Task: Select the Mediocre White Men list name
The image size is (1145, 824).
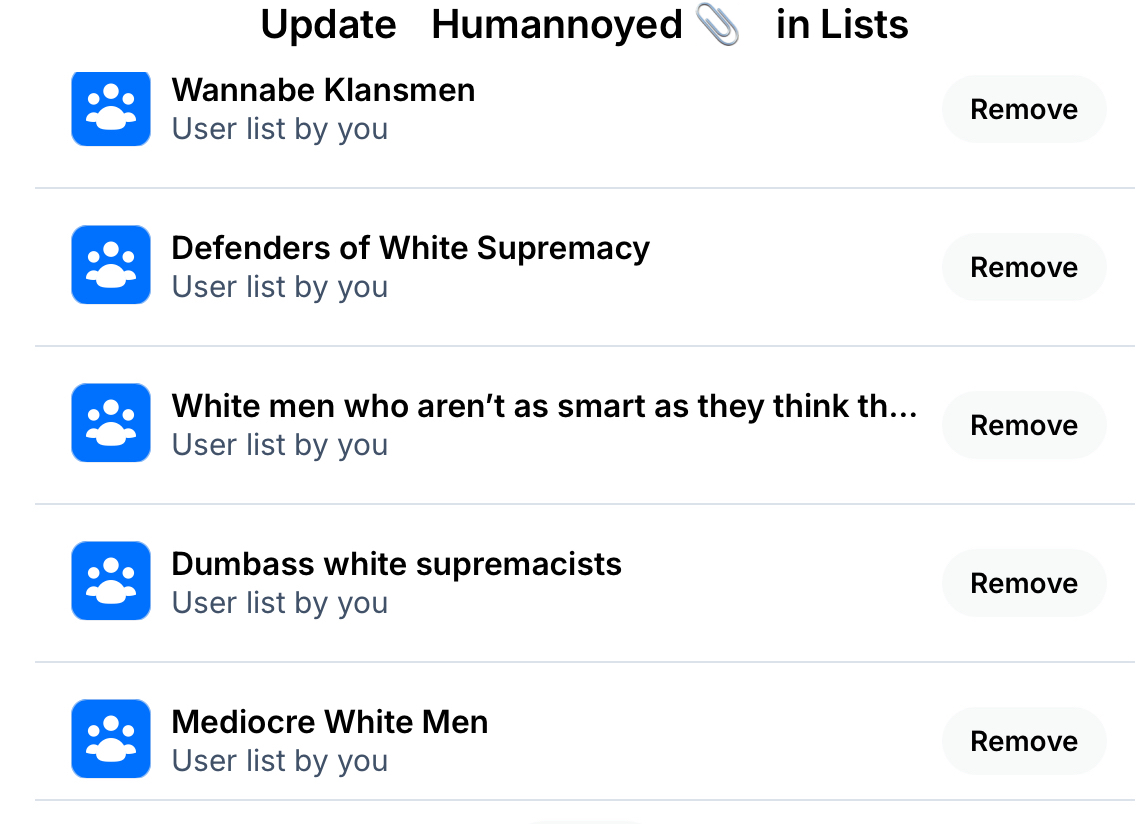Action: coord(330,722)
